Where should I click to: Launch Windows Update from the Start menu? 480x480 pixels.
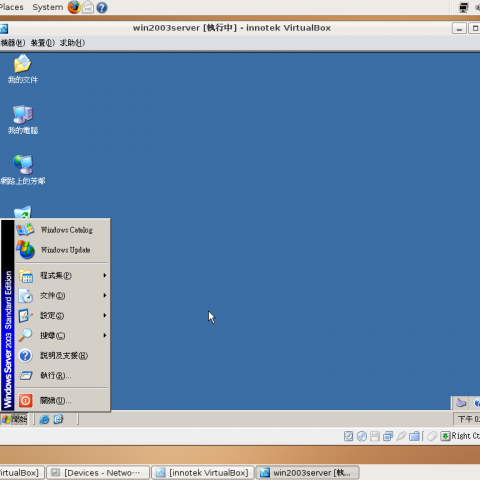pyautogui.click(x=62, y=250)
